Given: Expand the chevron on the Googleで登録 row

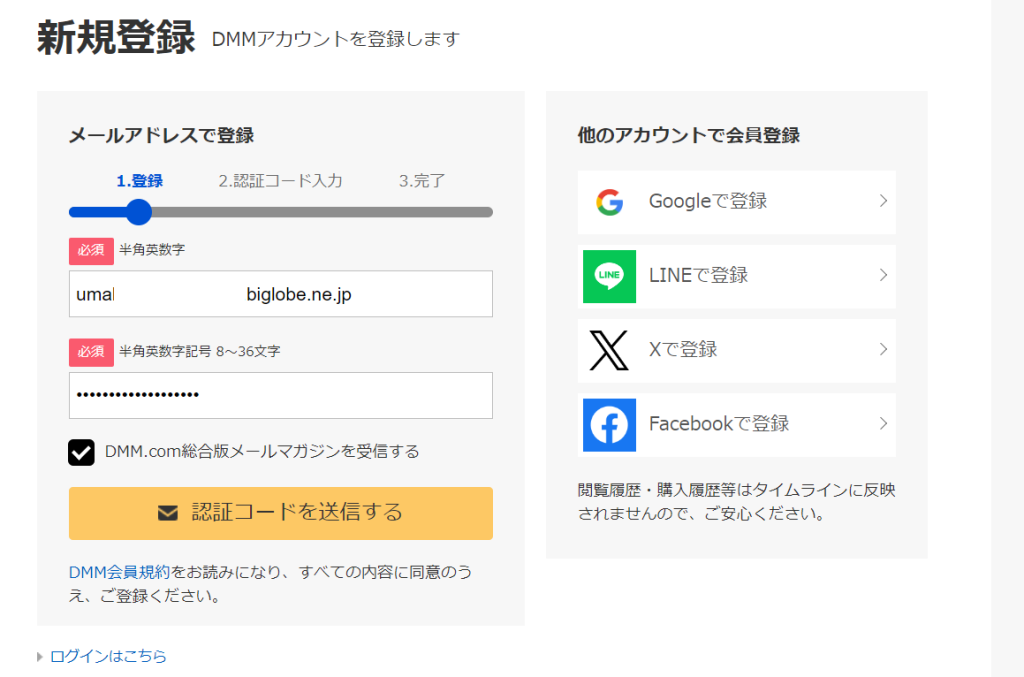Looking at the screenshot, I should click(883, 202).
